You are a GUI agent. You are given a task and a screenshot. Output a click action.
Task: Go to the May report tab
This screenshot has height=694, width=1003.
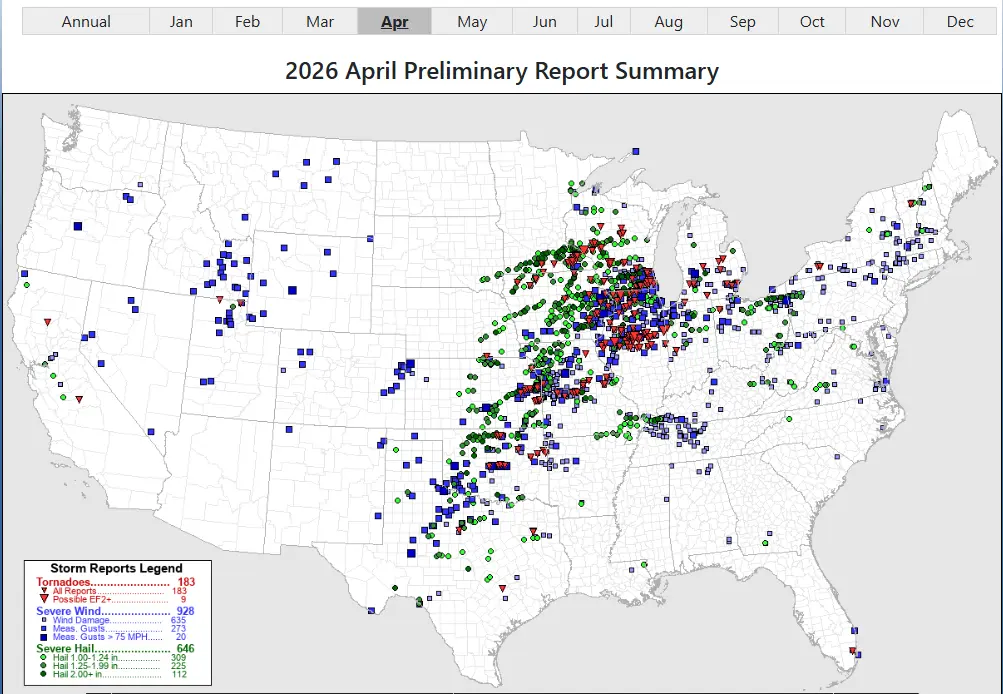pyautogui.click(x=472, y=22)
